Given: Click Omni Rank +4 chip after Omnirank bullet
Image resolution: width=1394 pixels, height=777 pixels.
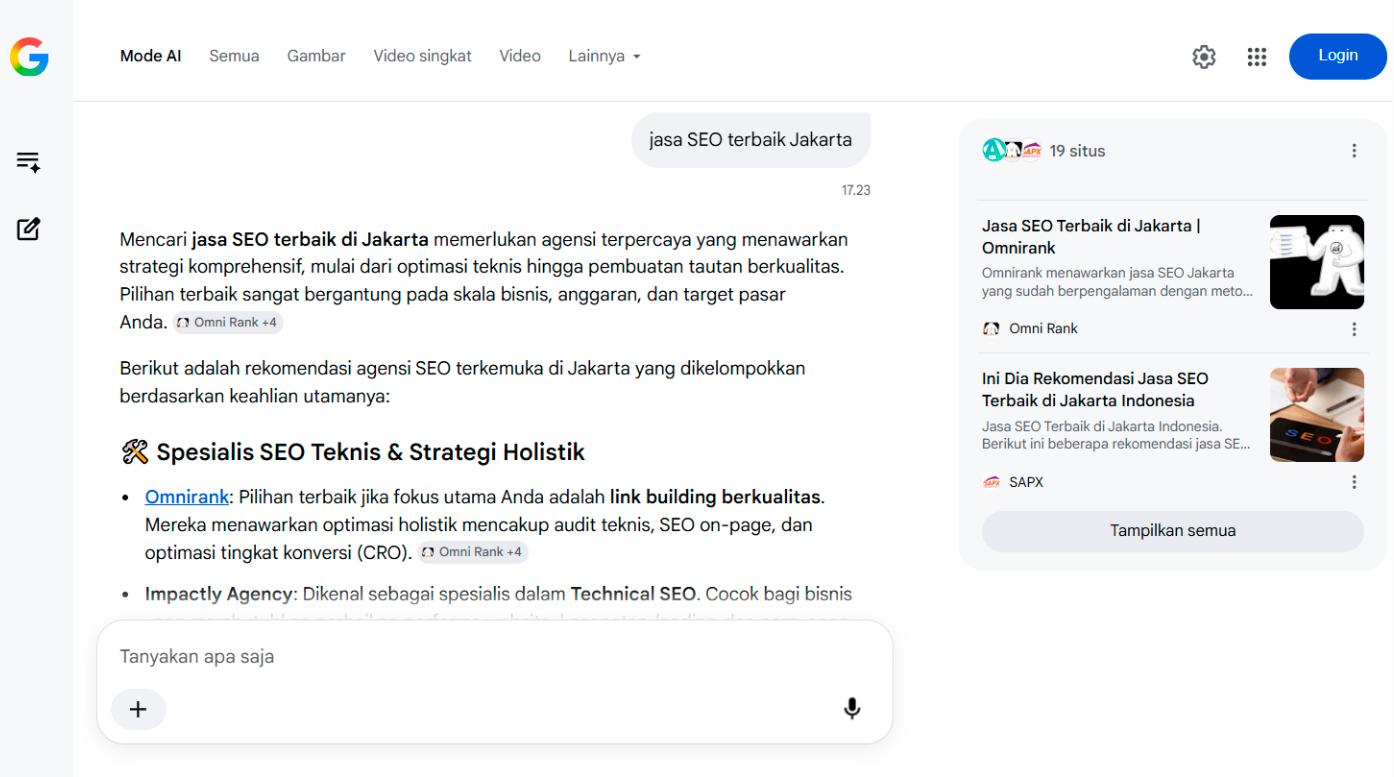Looking at the screenshot, I should (473, 552).
